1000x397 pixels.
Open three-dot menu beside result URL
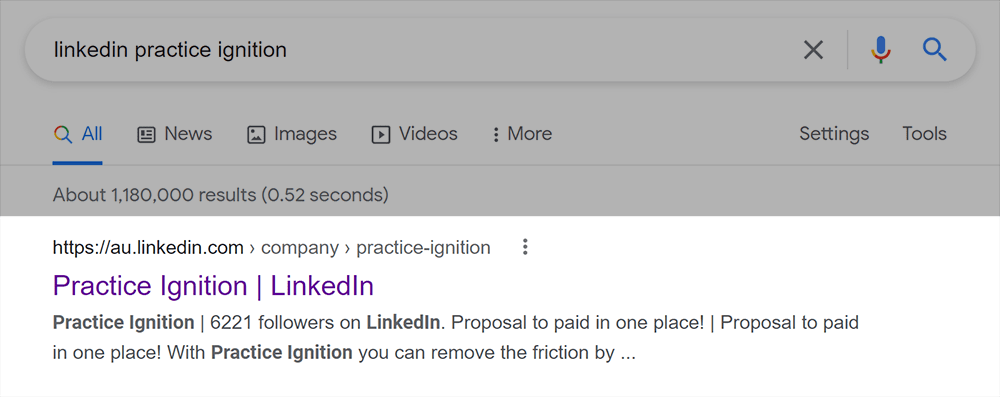click(x=525, y=247)
